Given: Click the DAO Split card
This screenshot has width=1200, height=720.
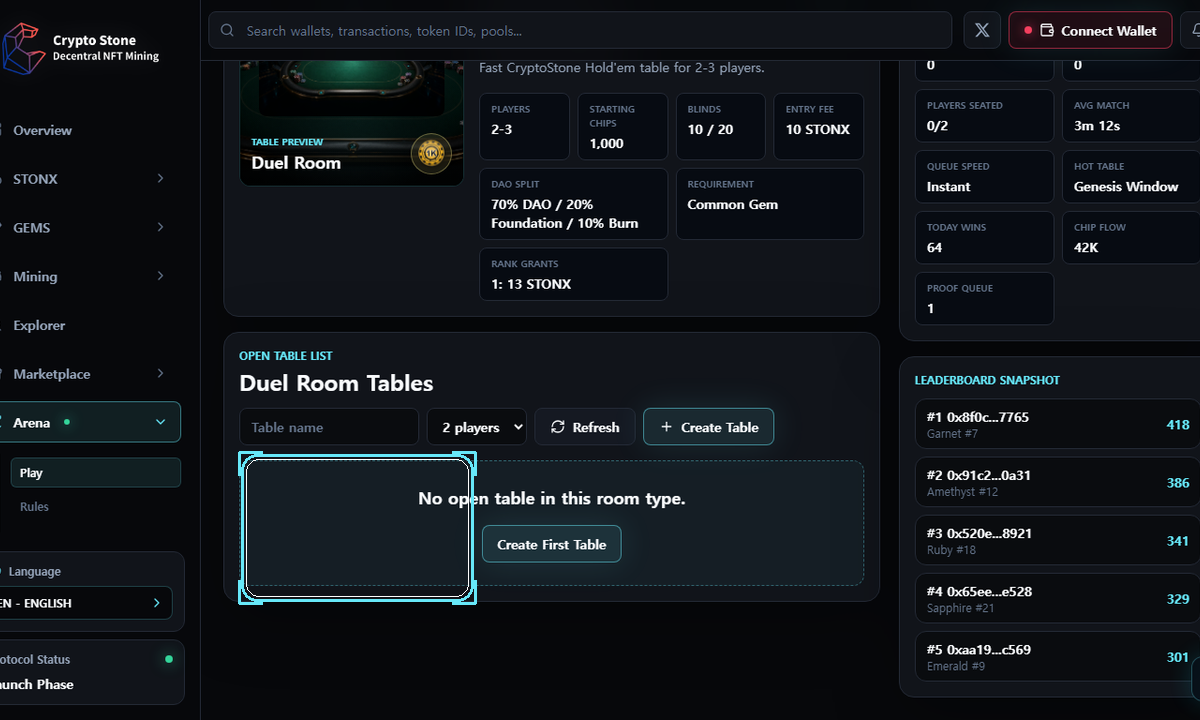Looking at the screenshot, I should (573, 204).
